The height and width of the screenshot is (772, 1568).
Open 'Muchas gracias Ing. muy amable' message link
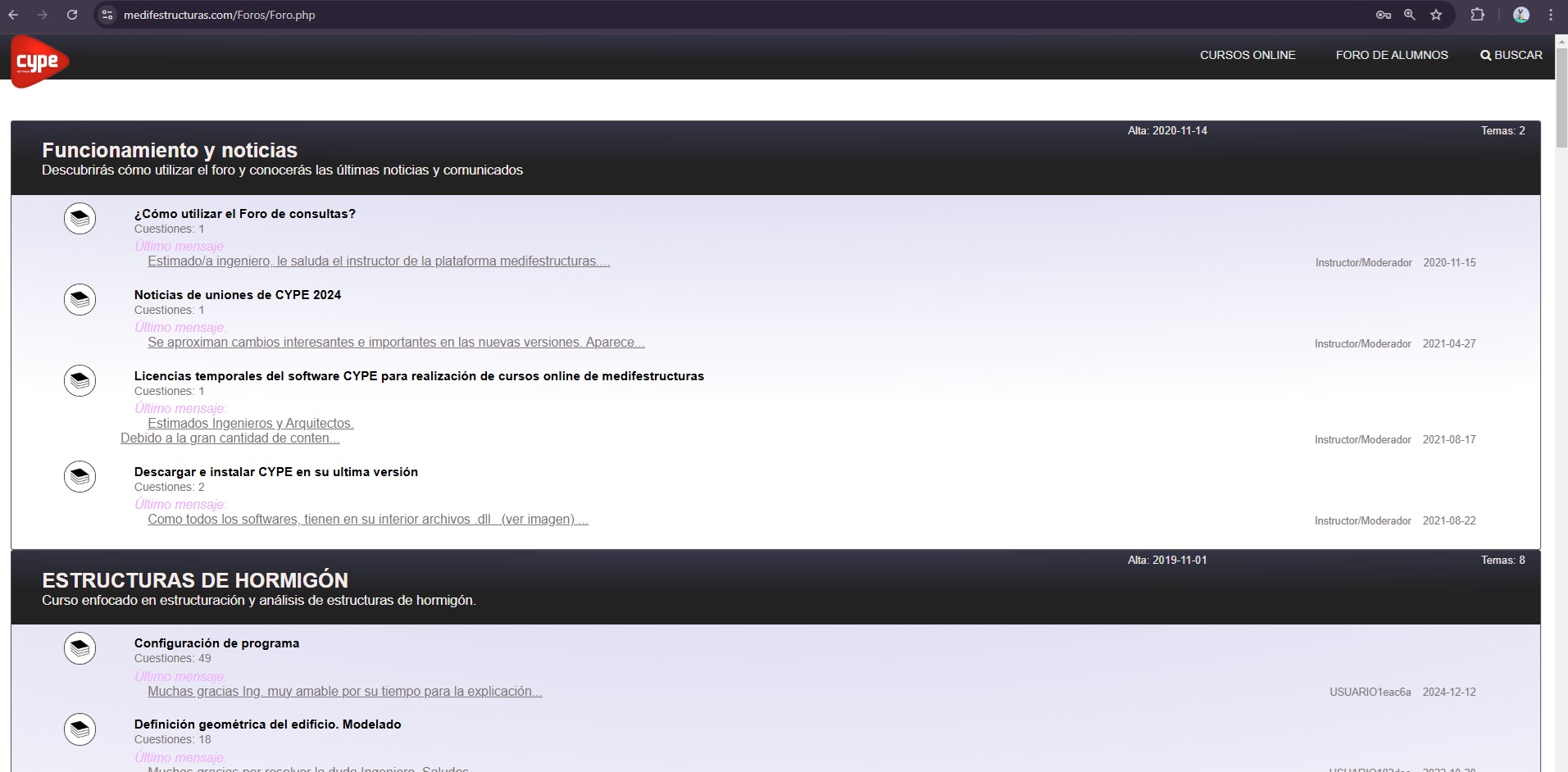click(x=344, y=692)
